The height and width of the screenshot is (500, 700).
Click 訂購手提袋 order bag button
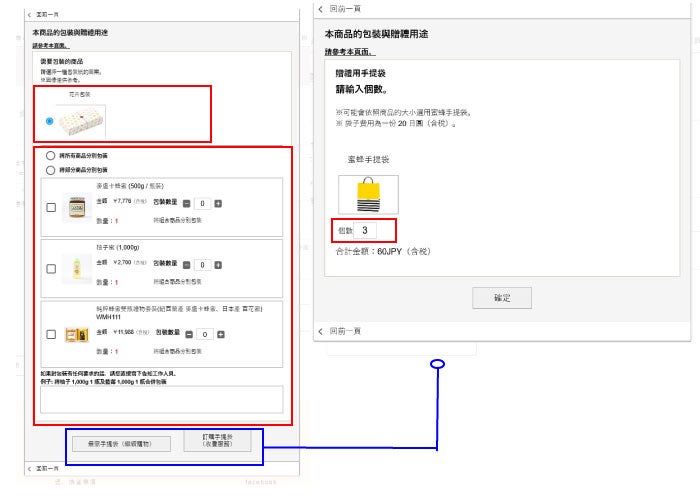tap(217, 440)
